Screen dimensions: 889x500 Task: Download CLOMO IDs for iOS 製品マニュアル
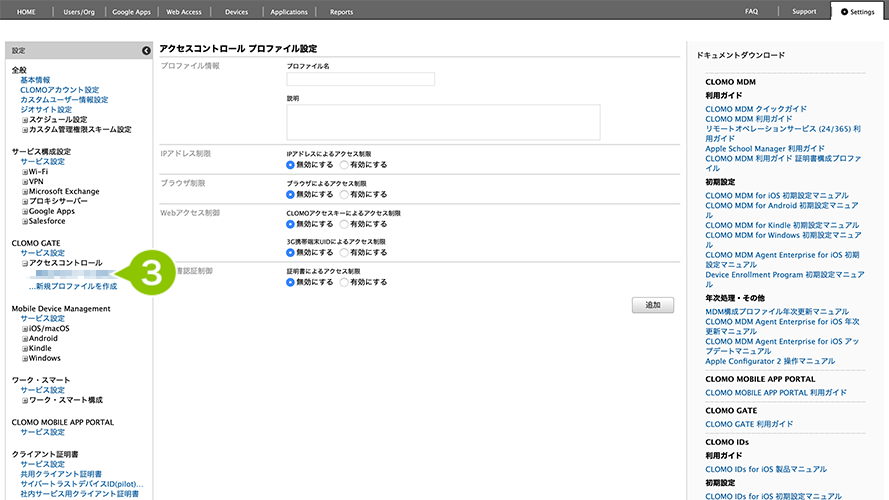(x=766, y=469)
